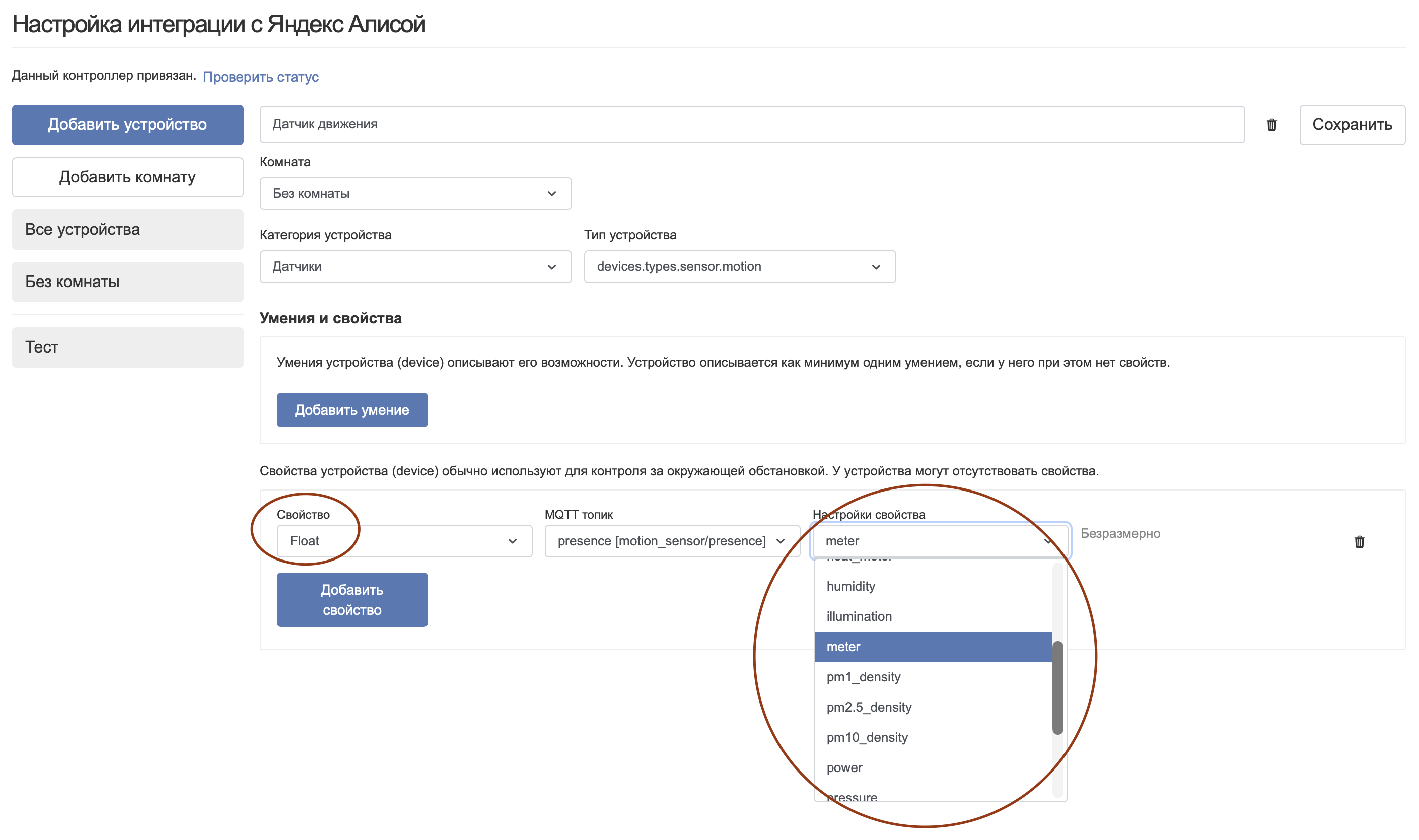Pick pm1_density in the dropdown list
Viewport: 1419px width, 840px height.
tap(863, 677)
